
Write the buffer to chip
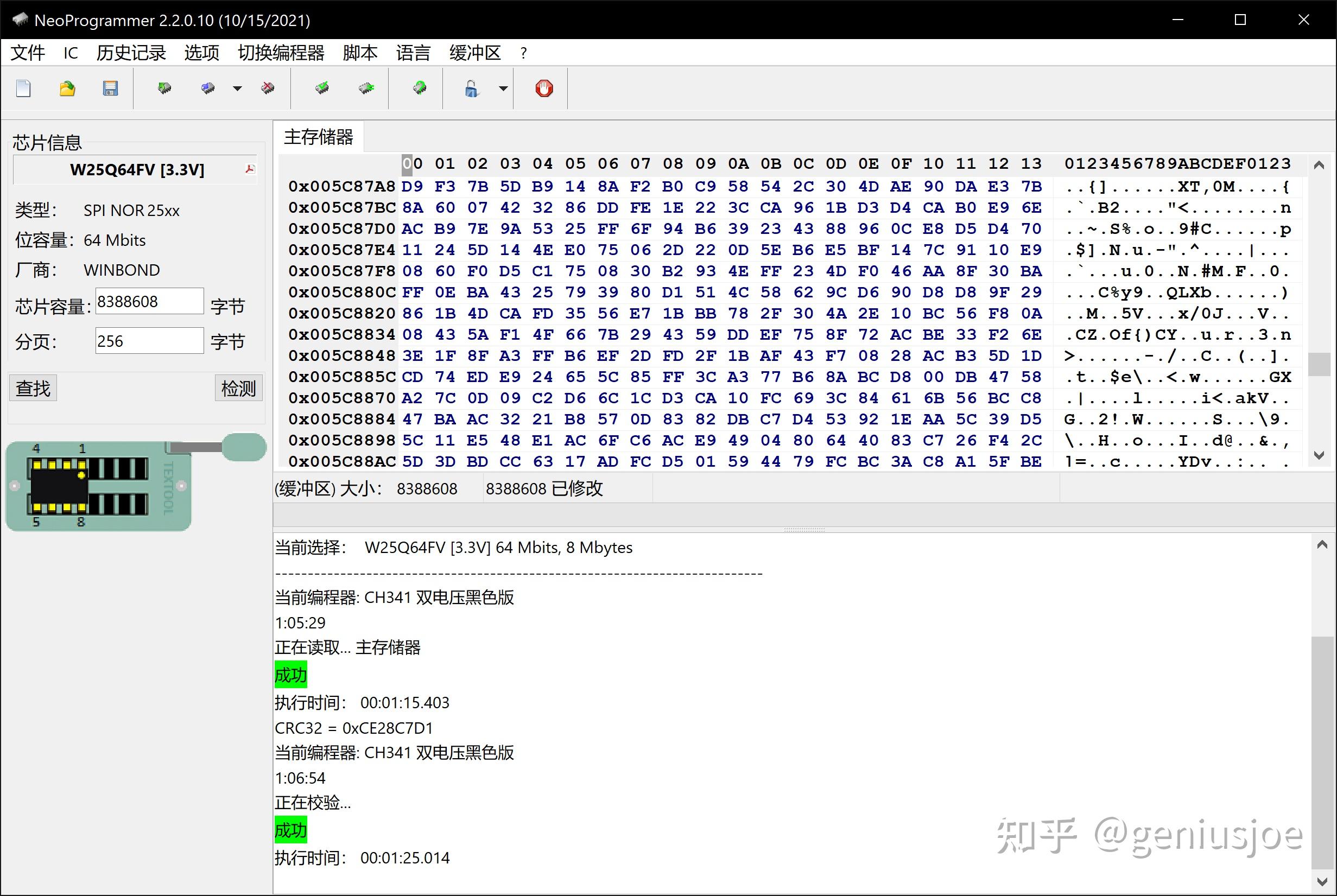coord(207,88)
